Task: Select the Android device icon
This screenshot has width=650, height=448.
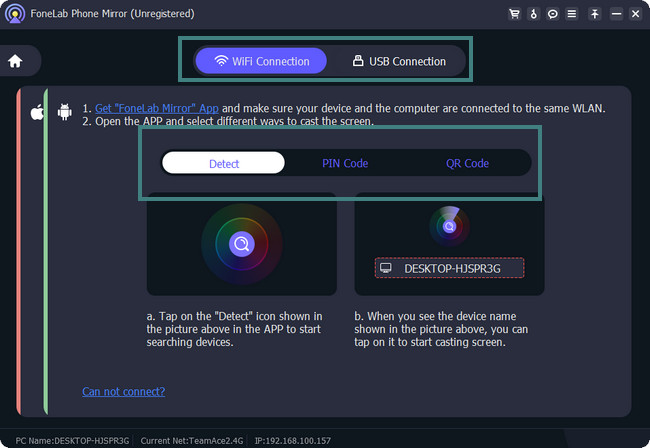Action: pyautogui.click(x=65, y=112)
